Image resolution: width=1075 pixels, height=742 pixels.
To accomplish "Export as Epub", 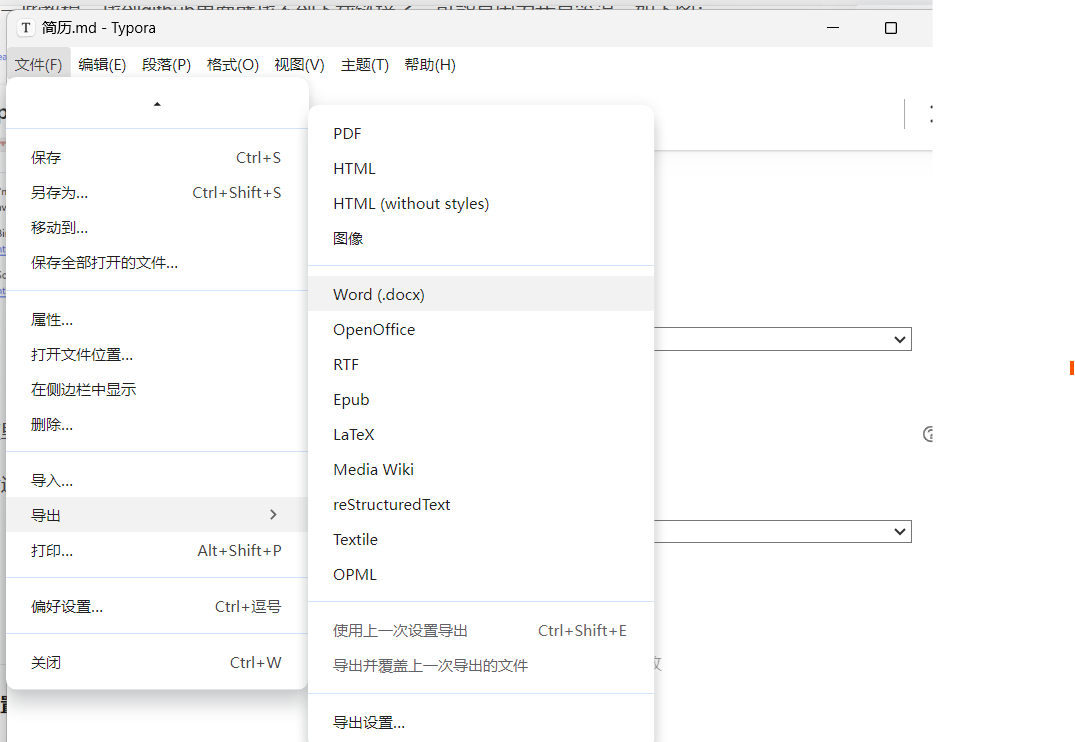I will tap(481, 400).
